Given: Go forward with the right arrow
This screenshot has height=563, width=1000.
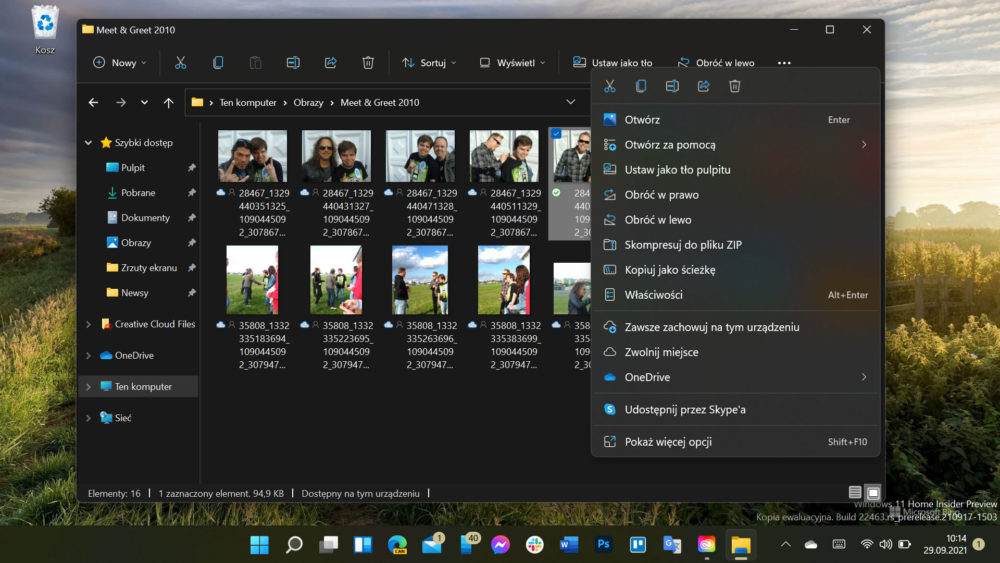Looking at the screenshot, I should [x=121, y=102].
